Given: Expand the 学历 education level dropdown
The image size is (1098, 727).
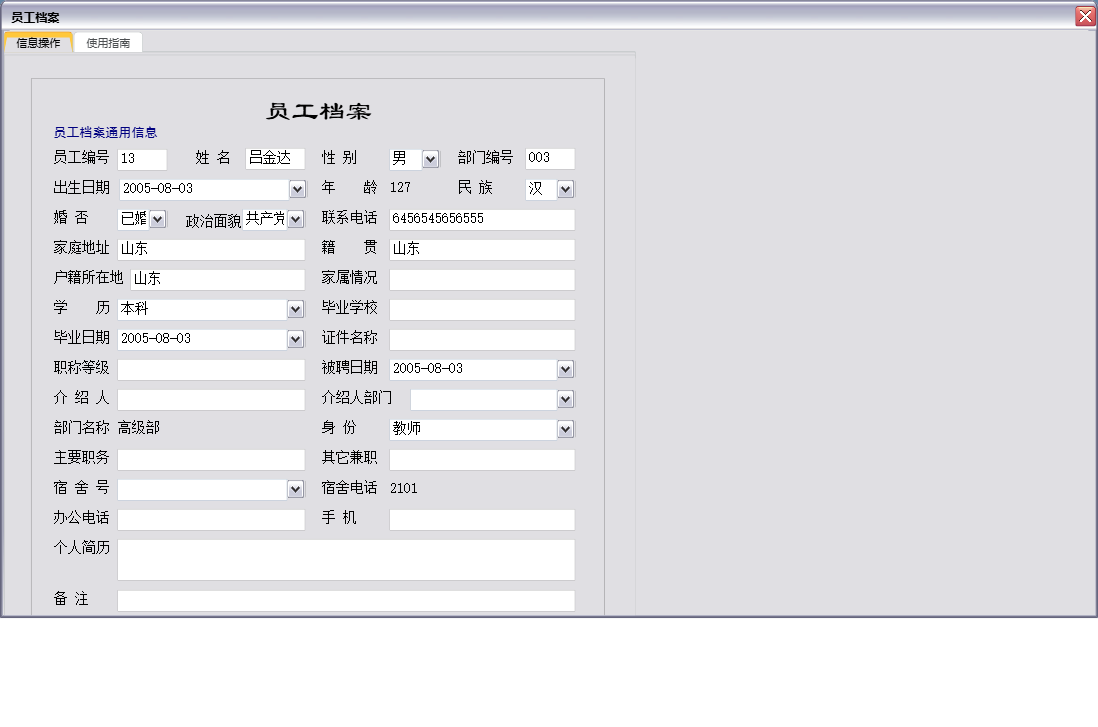Looking at the screenshot, I should [x=296, y=308].
